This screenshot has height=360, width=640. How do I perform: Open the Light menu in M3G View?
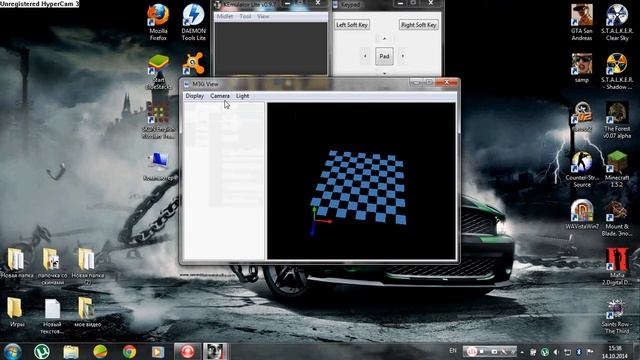point(242,96)
